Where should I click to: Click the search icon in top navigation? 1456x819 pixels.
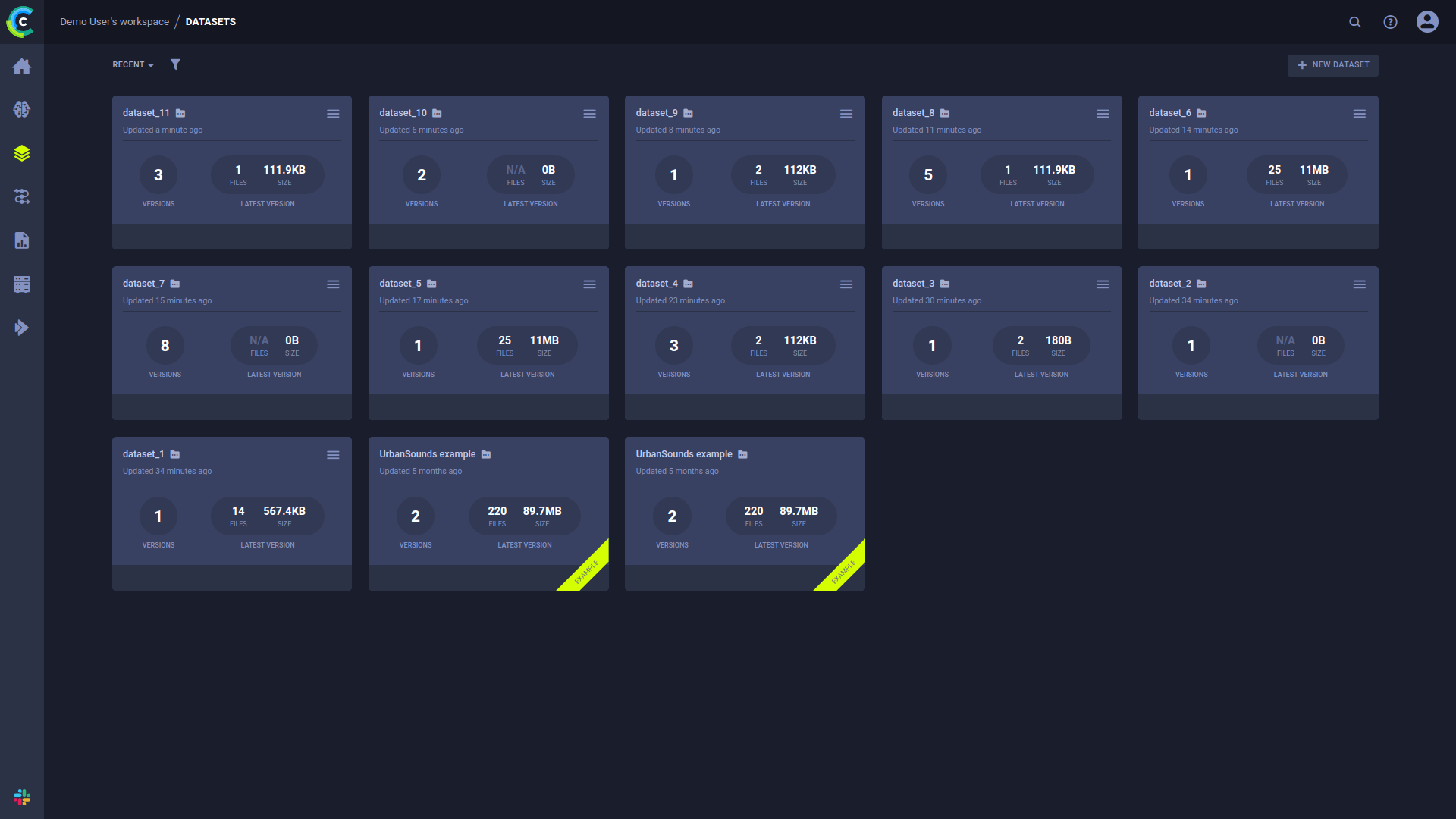click(x=1355, y=21)
